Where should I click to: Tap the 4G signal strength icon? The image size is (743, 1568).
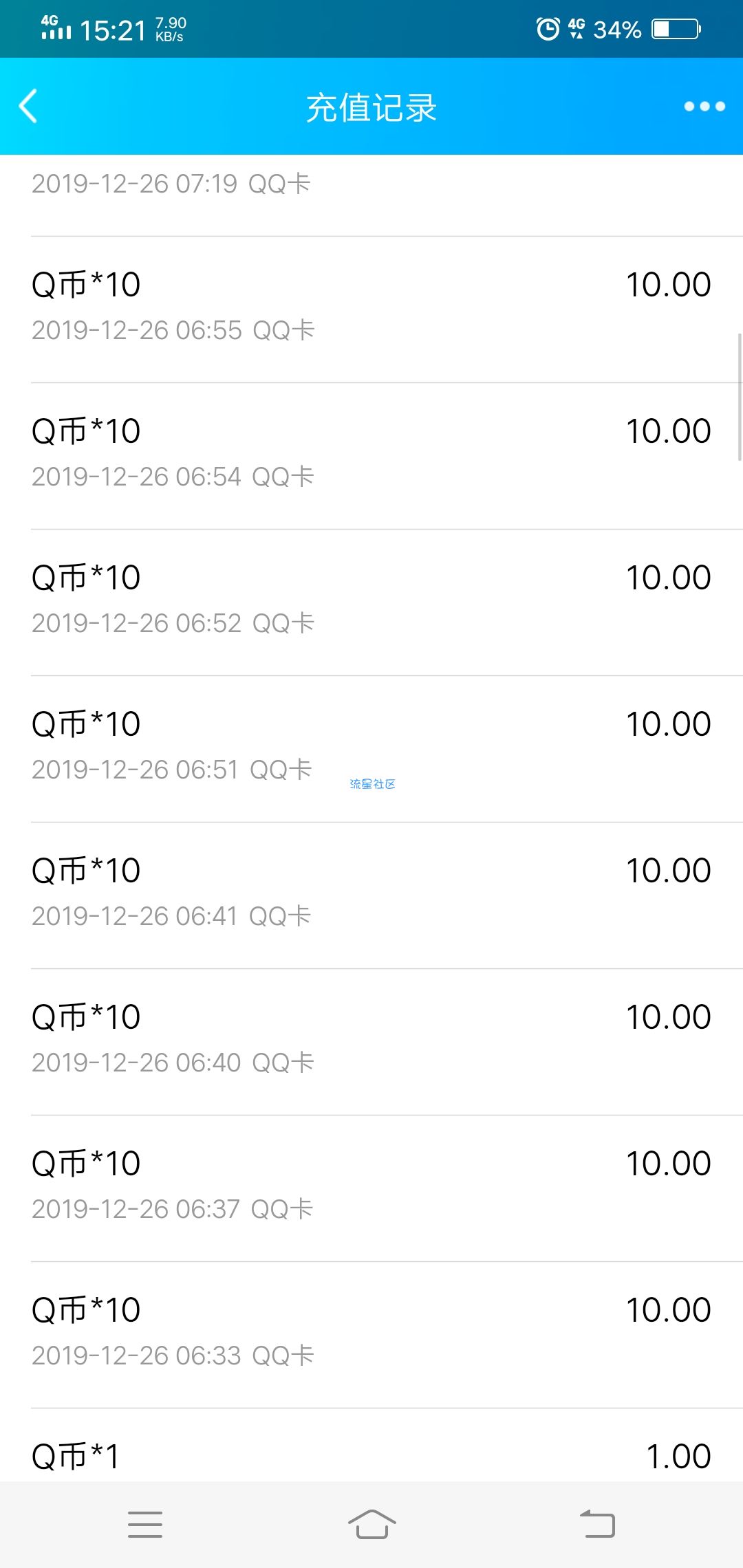coord(56,28)
